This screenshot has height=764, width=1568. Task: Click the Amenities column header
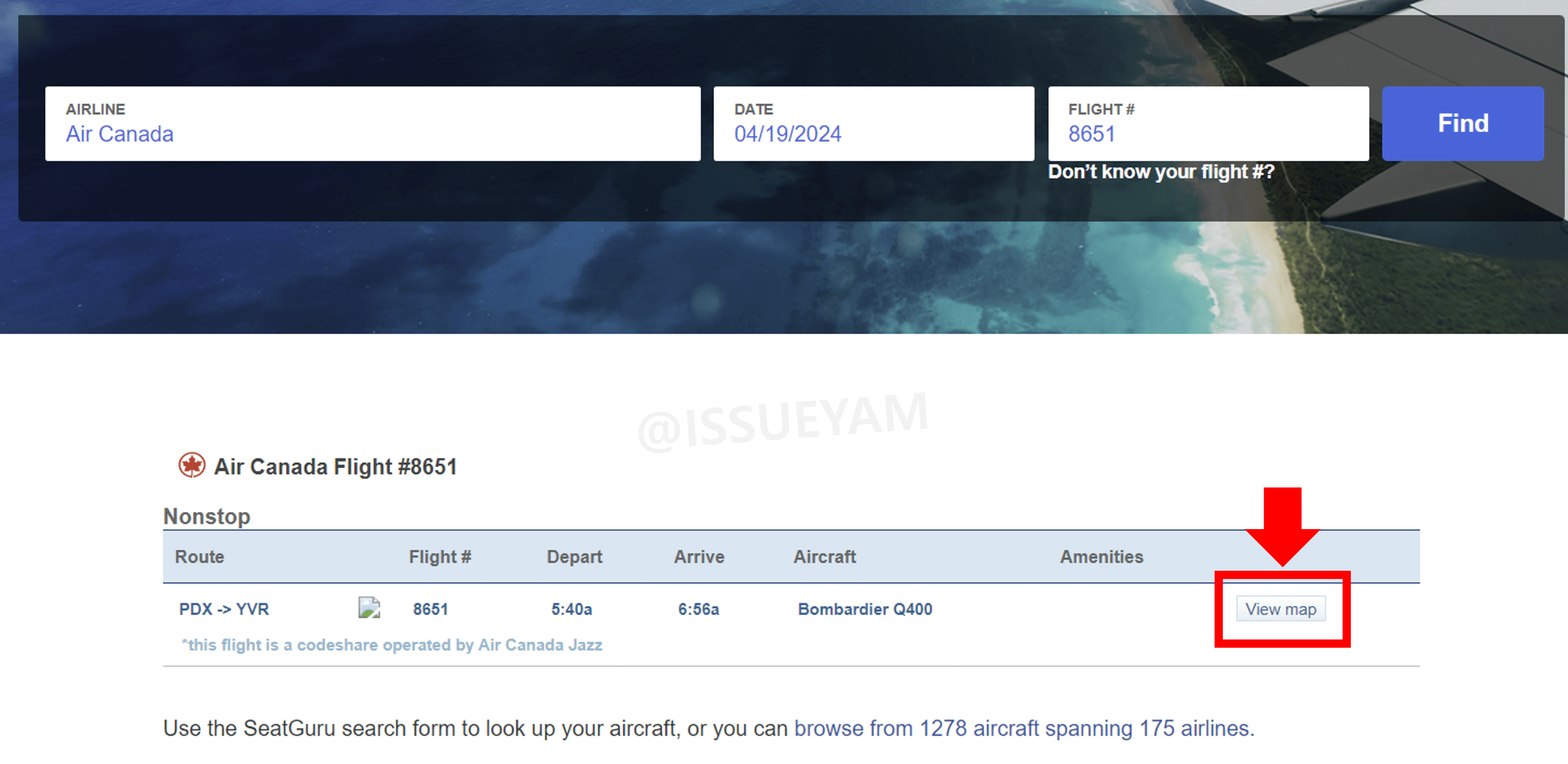1102,557
